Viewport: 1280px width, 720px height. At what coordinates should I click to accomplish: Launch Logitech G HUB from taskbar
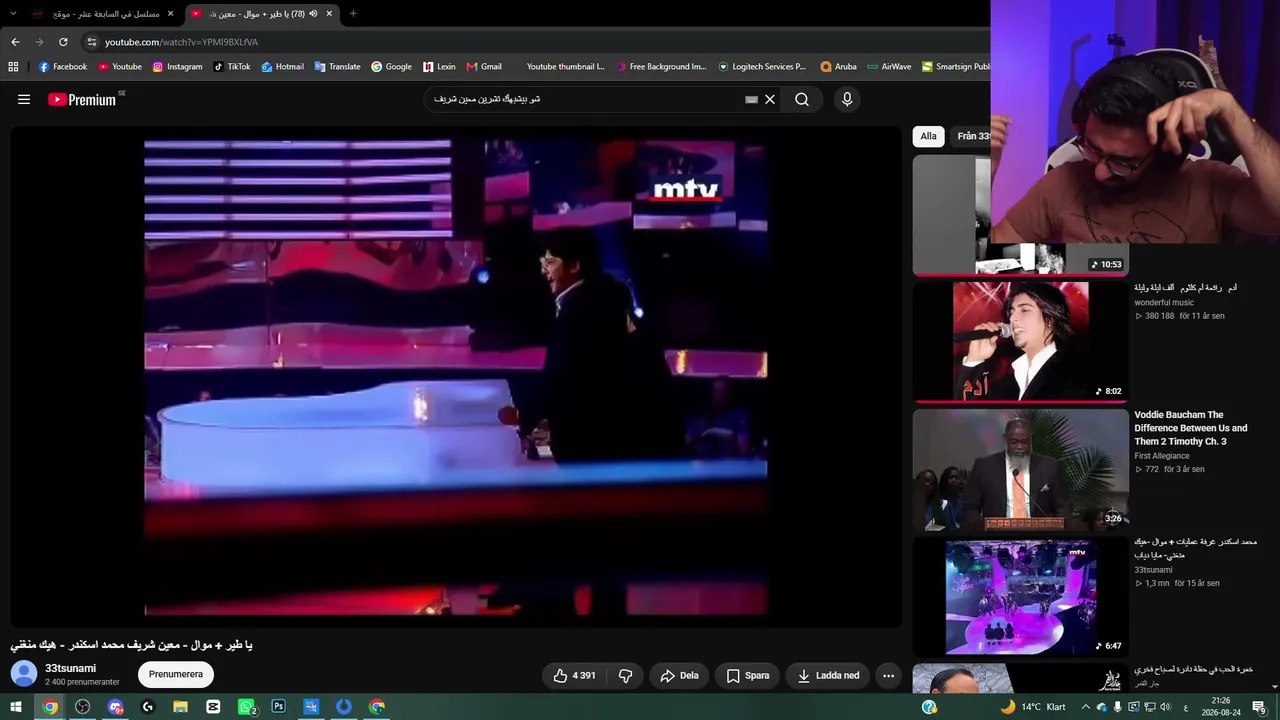[148, 707]
